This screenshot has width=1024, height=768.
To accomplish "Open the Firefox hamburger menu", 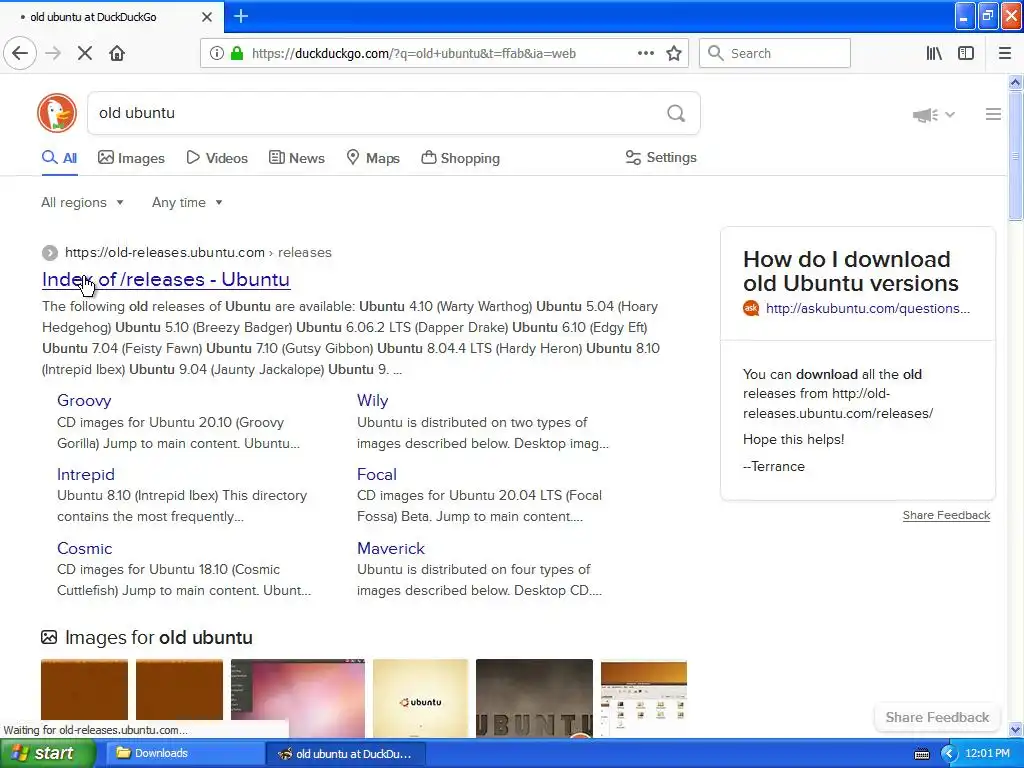I will click(1005, 54).
